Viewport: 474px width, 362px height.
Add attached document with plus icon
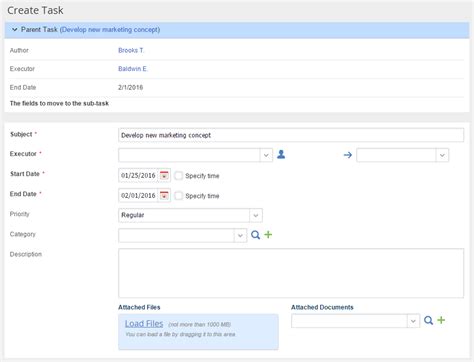tap(441, 320)
